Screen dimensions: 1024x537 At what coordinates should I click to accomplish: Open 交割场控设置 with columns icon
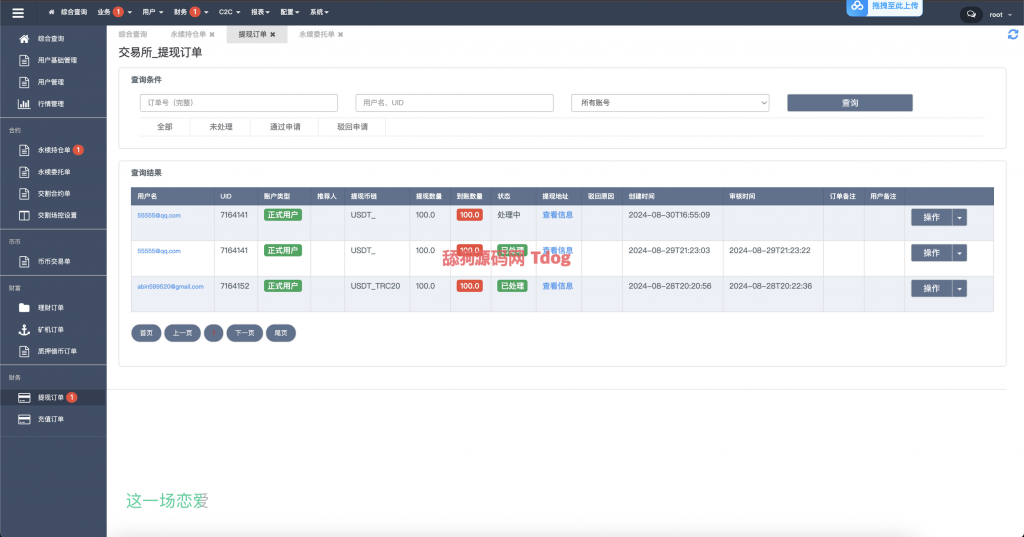pyautogui.click(x=56, y=215)
